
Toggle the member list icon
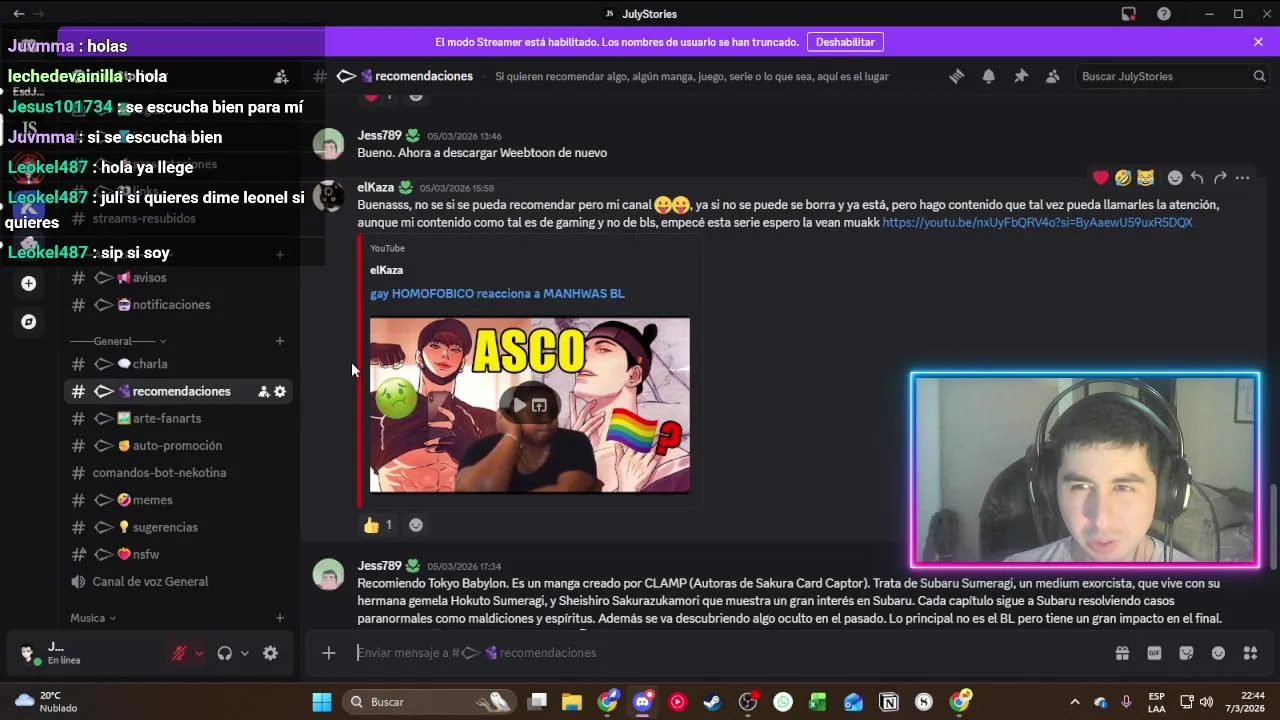tap(1053, 76)
